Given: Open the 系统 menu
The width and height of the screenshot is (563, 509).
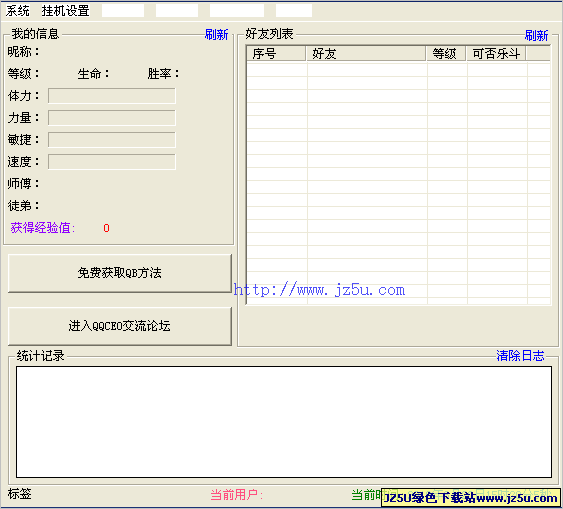Looking at the screenshot, I should pyautogui.click(x=17, y=11).
